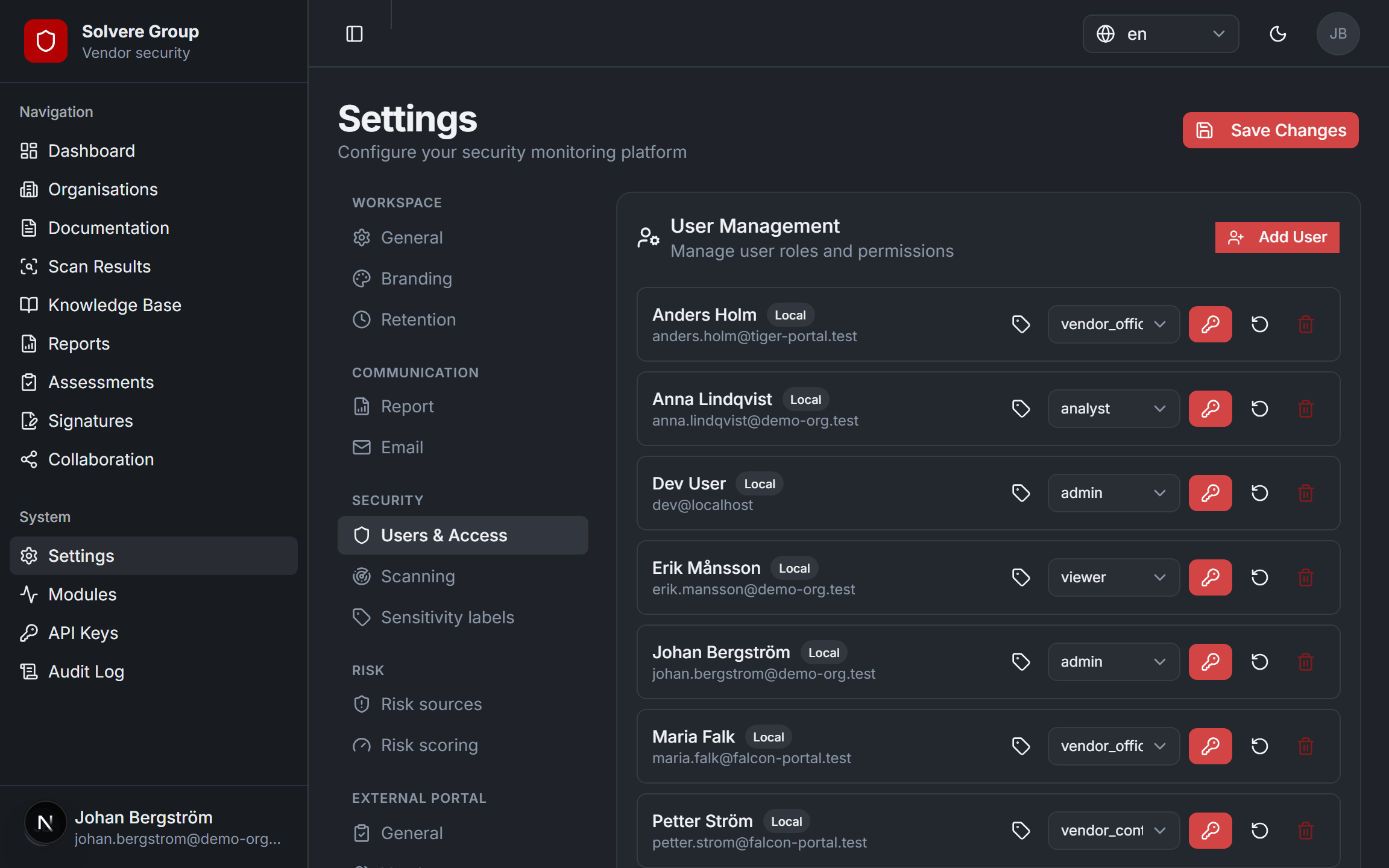Click the reset icon for Johan Bergström row
1389x868 pixels.
pyautogui.click(x=1259, y=662)
